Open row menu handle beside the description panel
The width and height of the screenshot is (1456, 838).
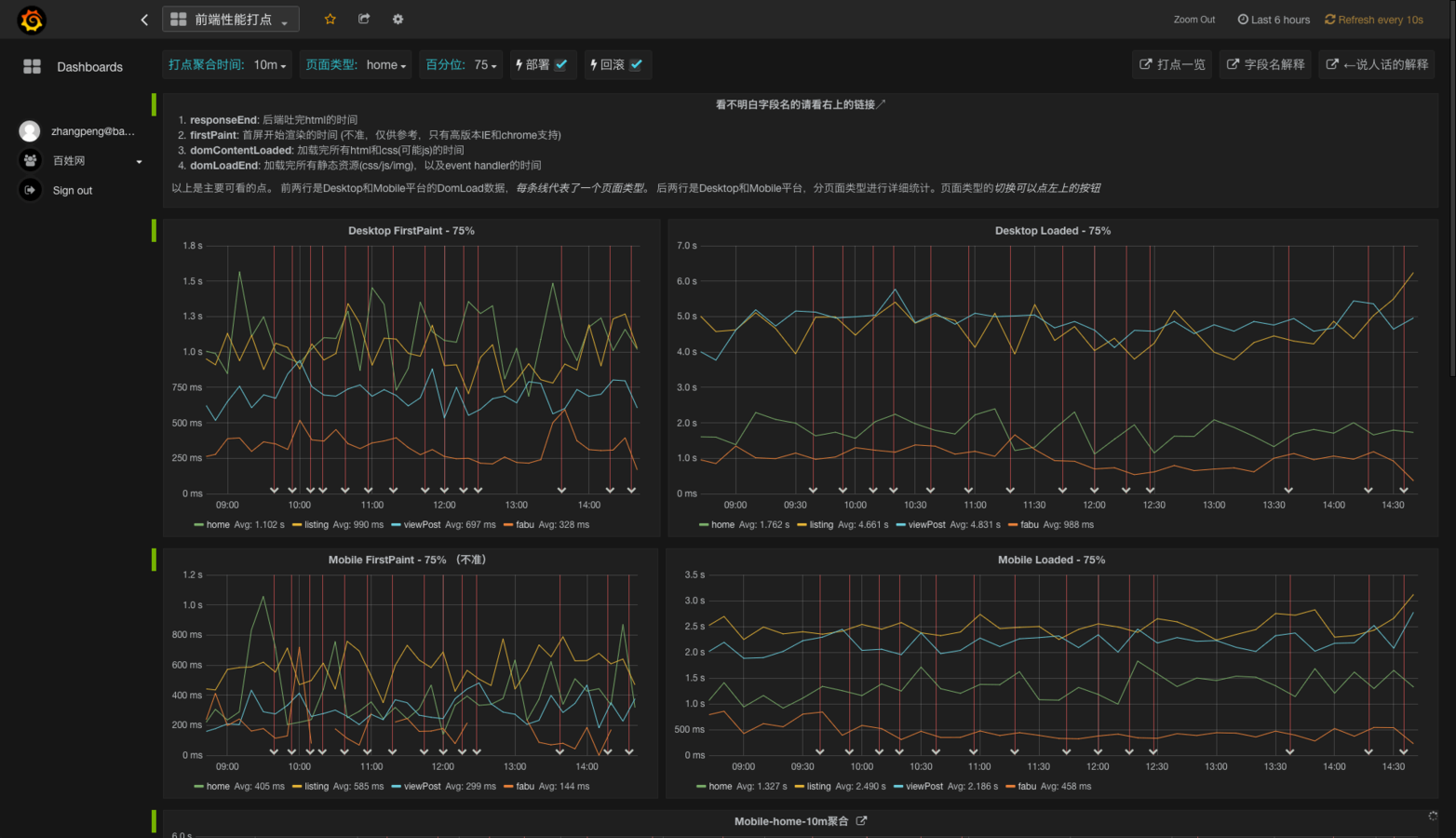(x=154, y=103)
